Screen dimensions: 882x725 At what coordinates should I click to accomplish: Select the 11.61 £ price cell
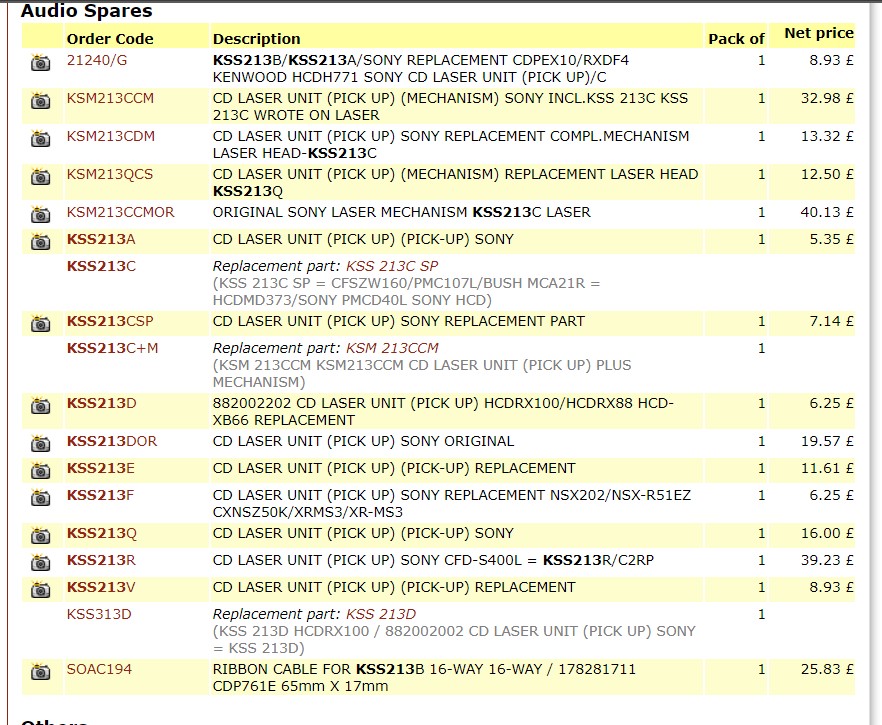827,468
